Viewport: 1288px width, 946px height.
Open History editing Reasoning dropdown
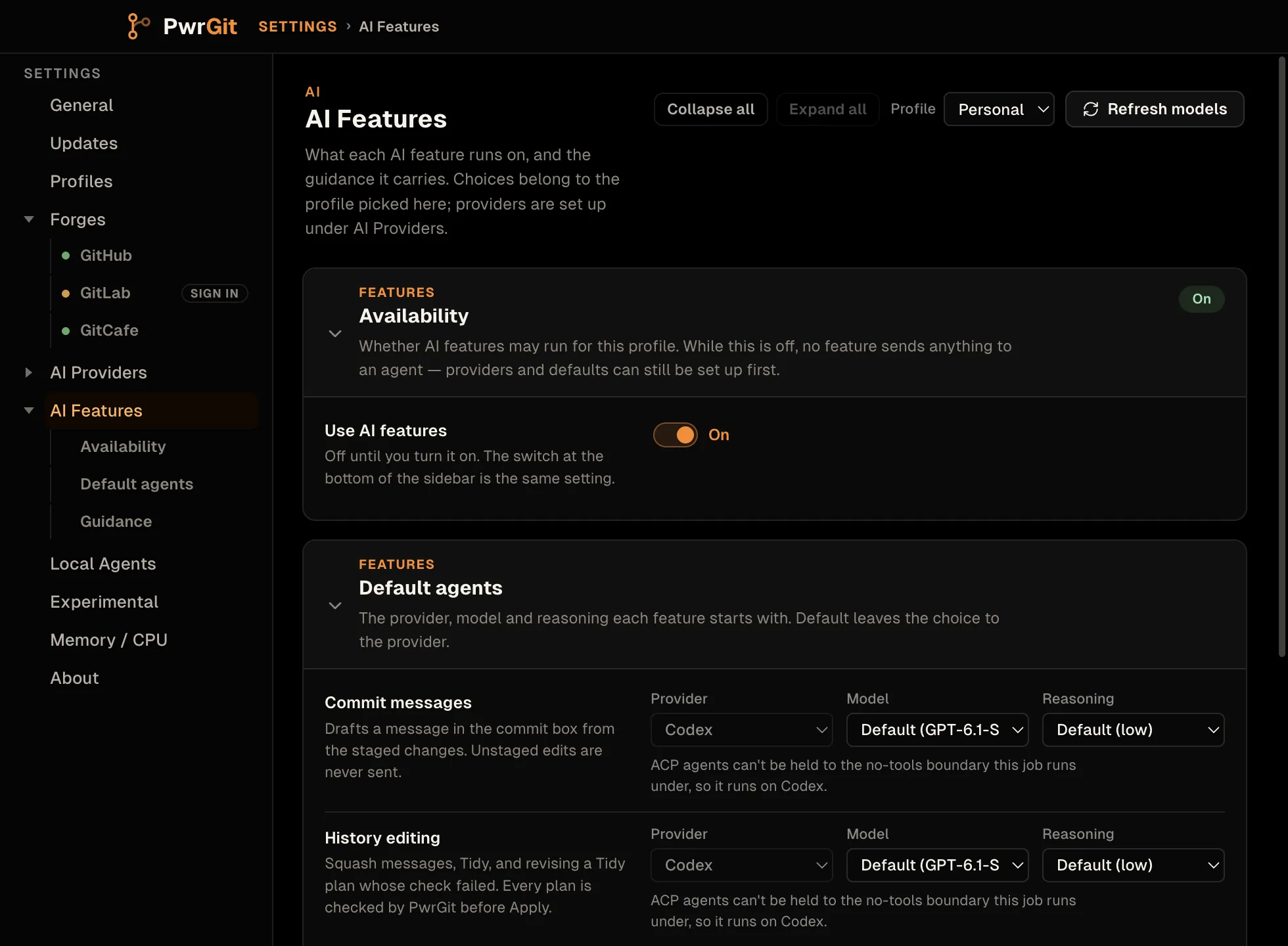(x=1133, y=865)
